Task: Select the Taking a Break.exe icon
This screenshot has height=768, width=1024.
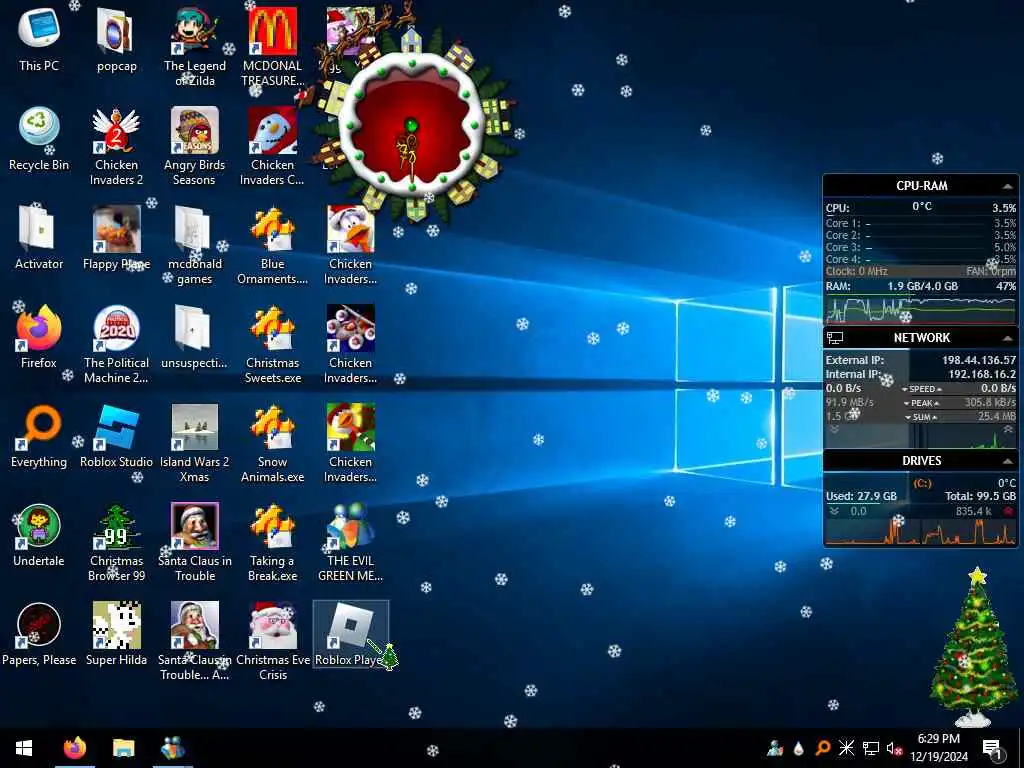Action: tap(272, 543)
